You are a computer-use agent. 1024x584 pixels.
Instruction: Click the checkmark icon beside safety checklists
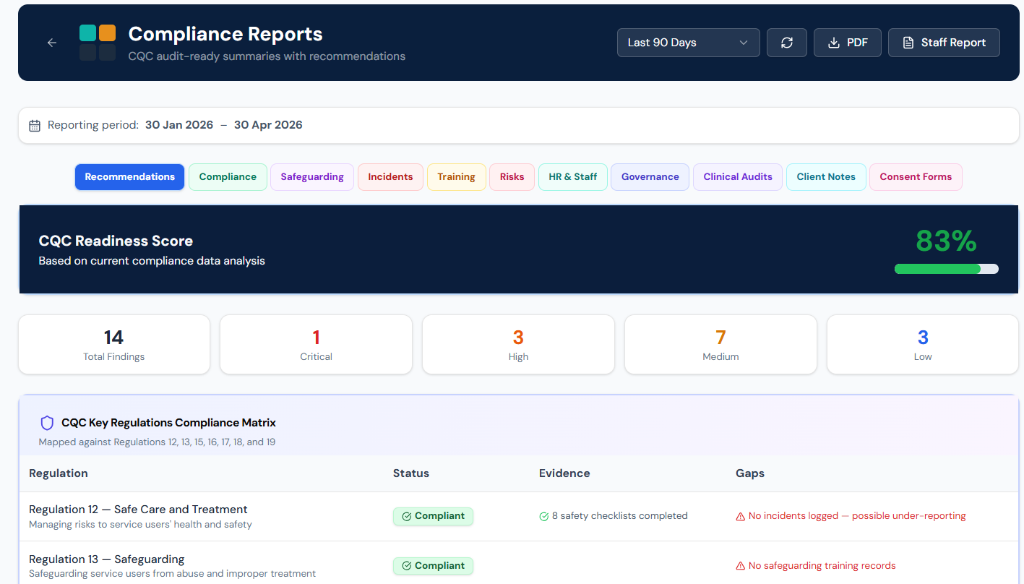click(x=544, y=517)
